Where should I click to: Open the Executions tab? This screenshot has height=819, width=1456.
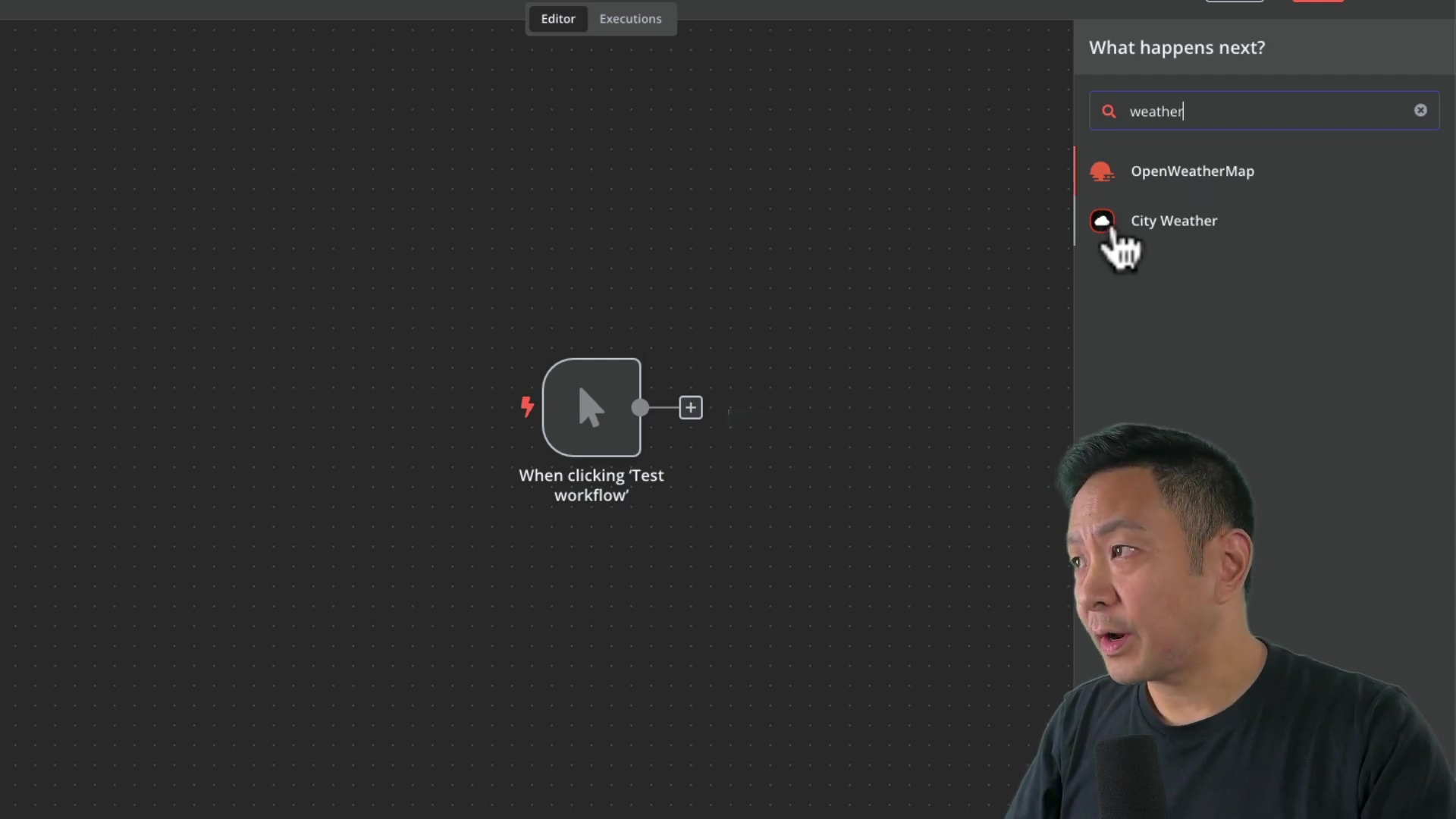pos(630,19)
